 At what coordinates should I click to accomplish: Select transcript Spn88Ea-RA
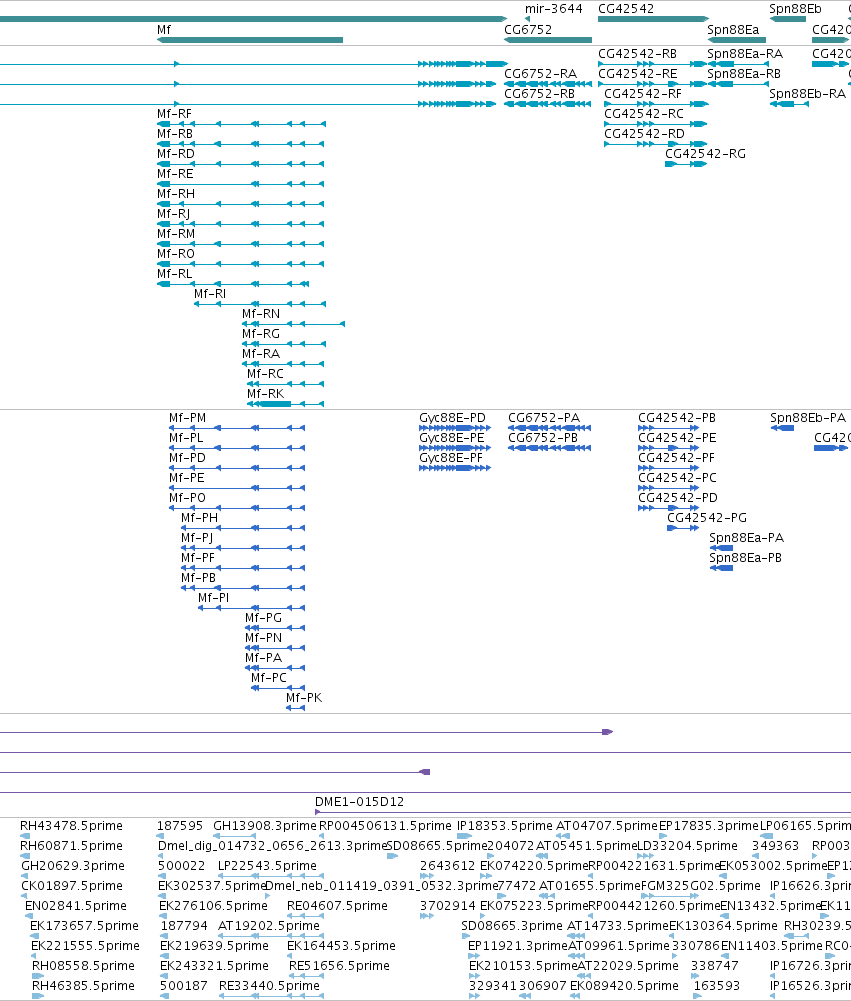click(745, 54)
